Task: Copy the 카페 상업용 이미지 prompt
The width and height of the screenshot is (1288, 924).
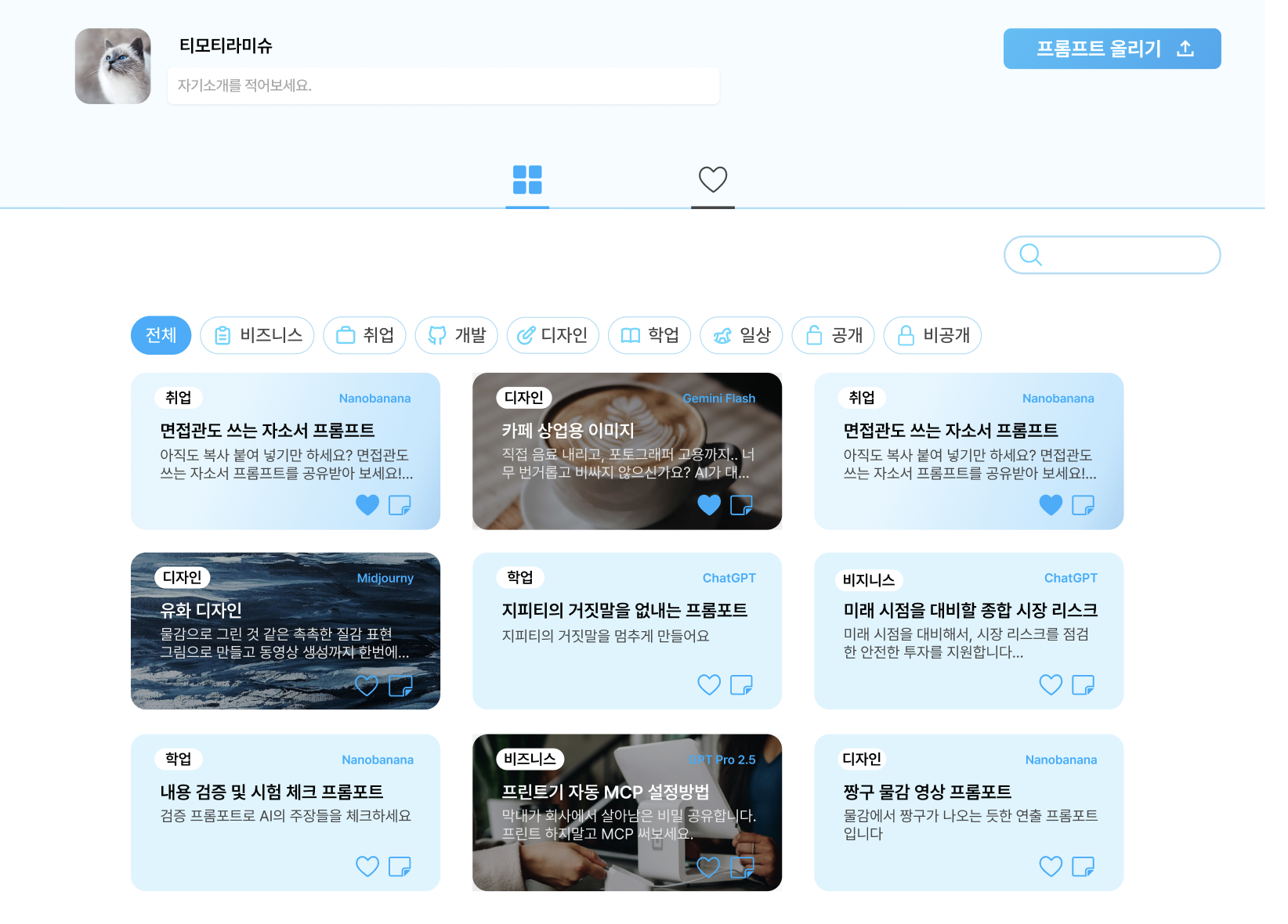Action: coord(741,505)
